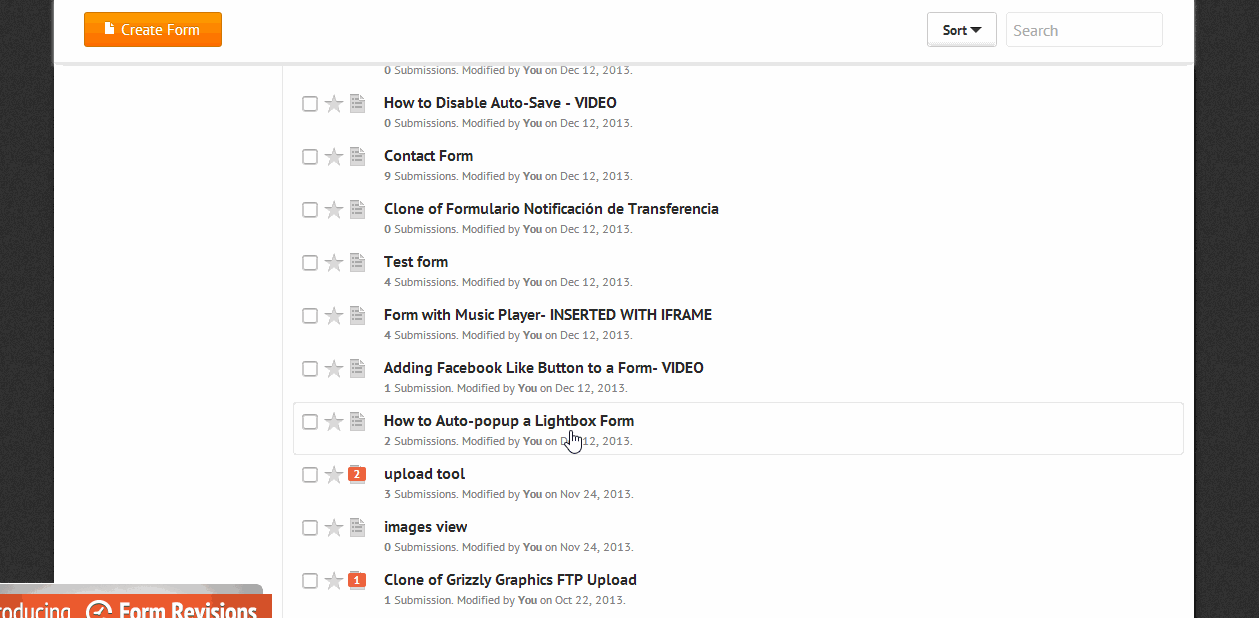The width and height of the screenshot is (1259, 618).
Task: Check the How to Auto-popup Lightbox checkbox
Action: tap(310, 422)
